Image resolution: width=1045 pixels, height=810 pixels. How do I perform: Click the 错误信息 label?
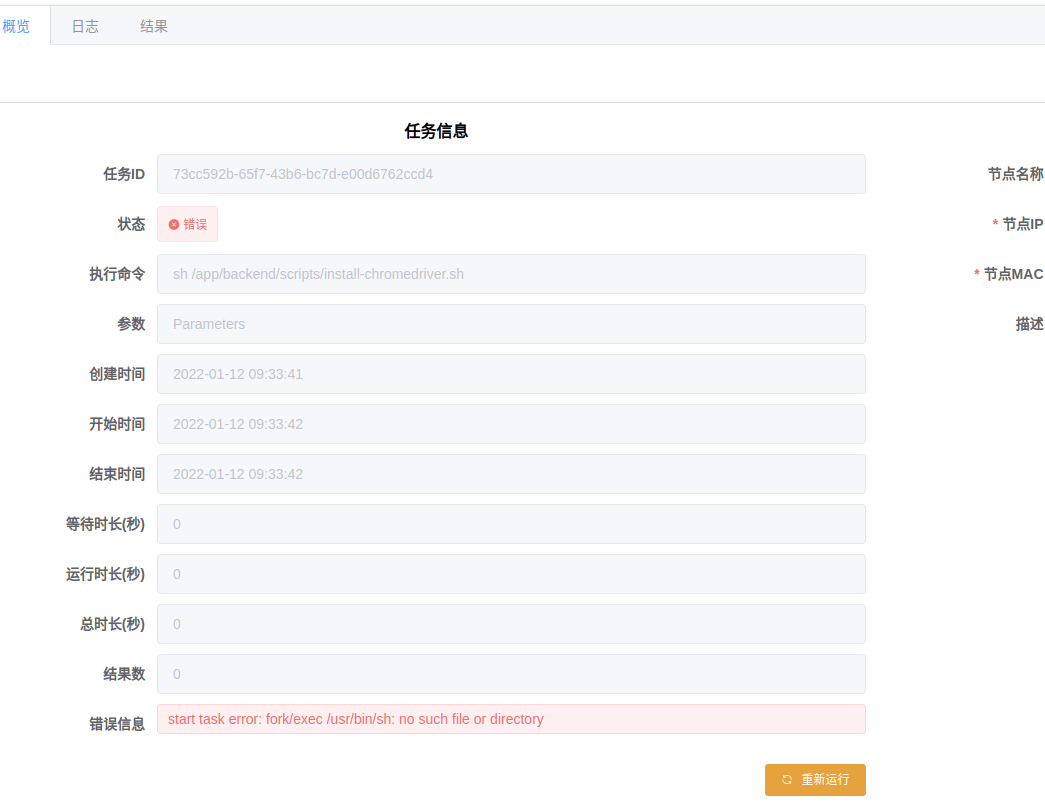pos(117,724)
